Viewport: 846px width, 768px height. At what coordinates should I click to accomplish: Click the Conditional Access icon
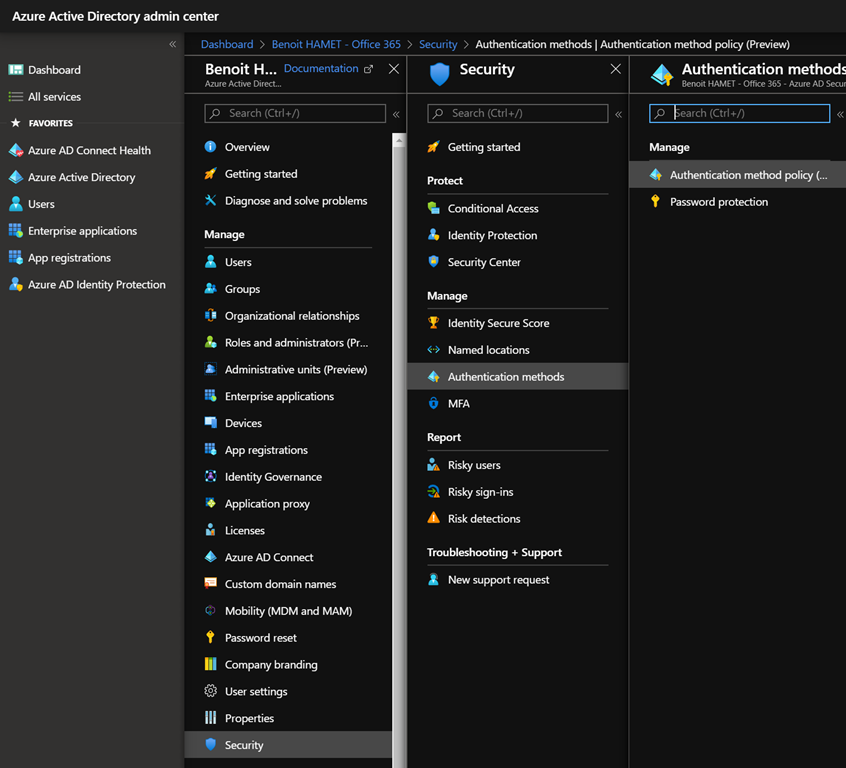(433, 209)
